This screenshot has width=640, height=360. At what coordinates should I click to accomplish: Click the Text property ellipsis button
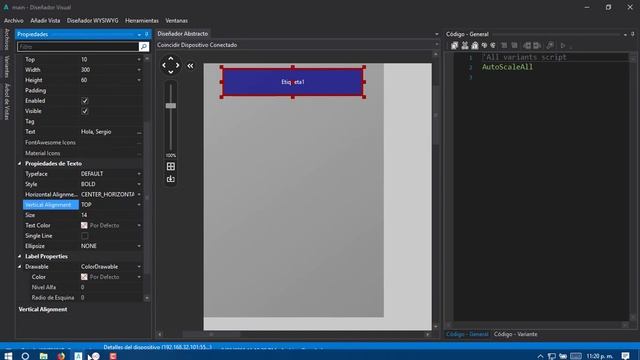tap(139, 132)
